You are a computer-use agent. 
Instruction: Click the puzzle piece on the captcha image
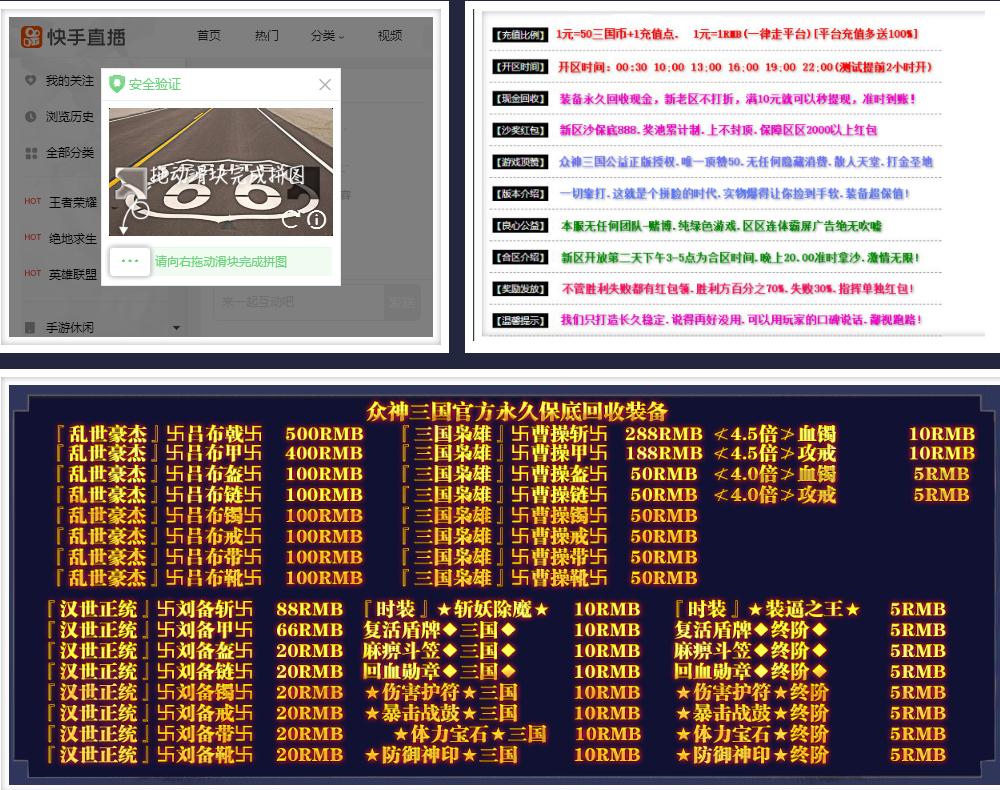(131, 182)
